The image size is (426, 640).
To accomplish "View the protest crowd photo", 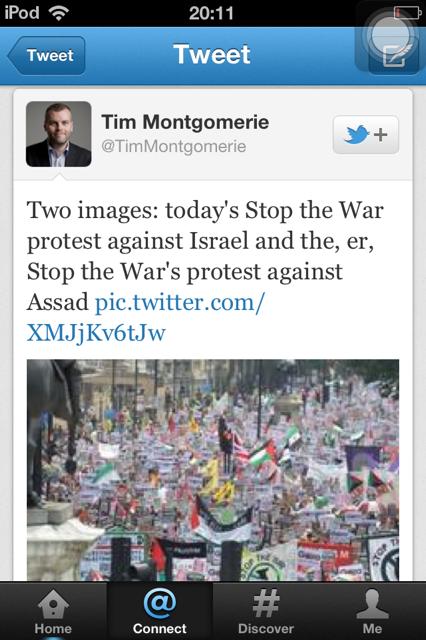I will point(213,470).
